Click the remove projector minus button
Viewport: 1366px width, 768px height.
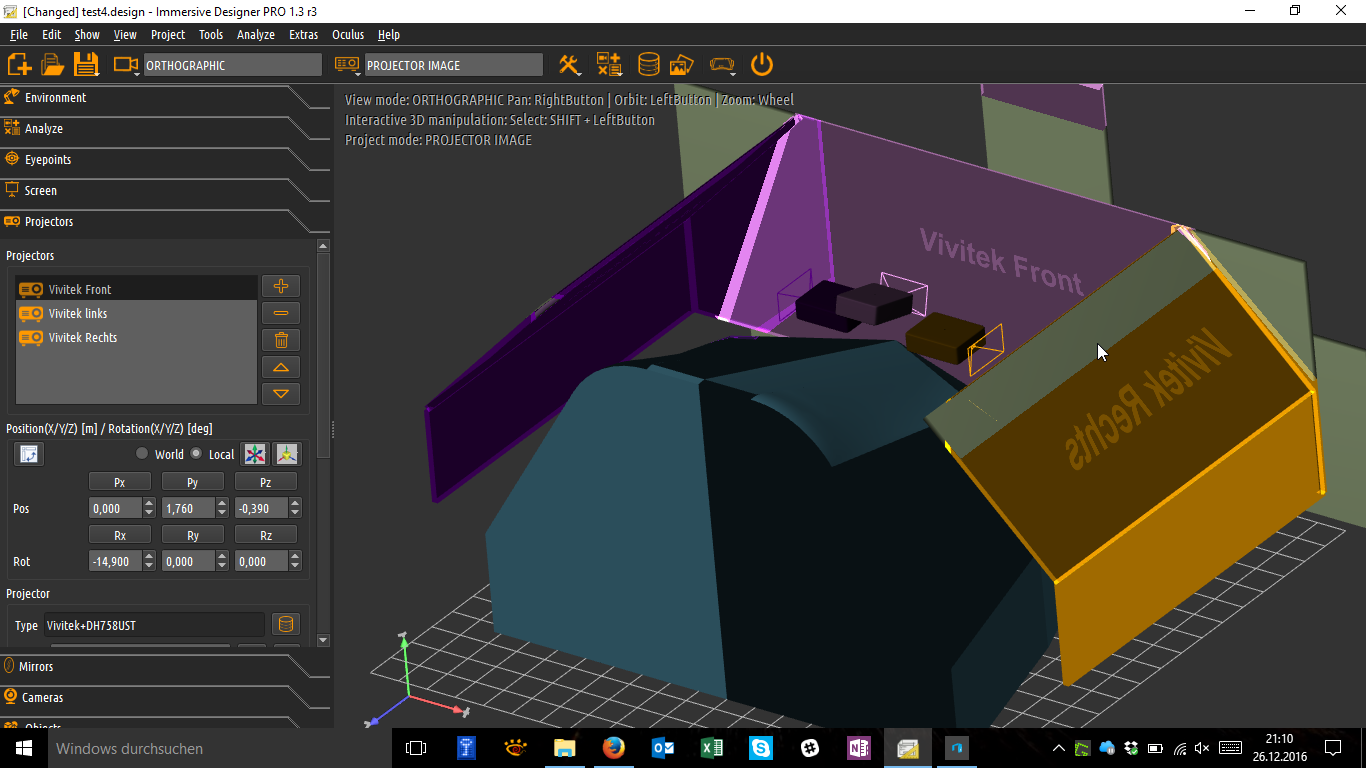[281, 313]
